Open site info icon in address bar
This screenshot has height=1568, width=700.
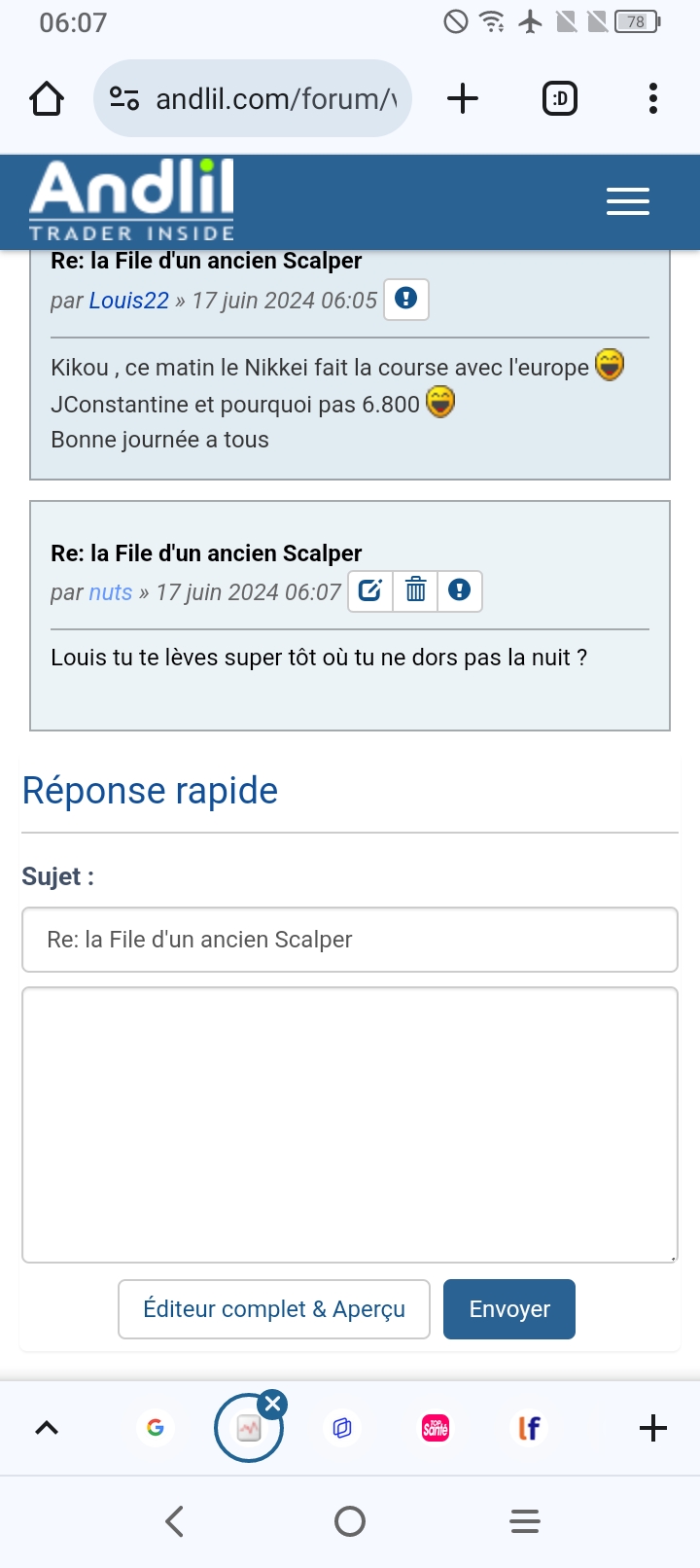(x=124, y=99)
